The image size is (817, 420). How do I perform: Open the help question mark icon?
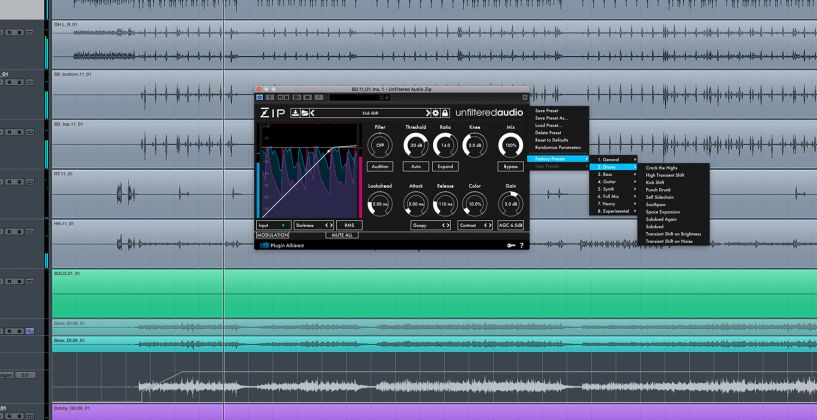tap(521, 244)
